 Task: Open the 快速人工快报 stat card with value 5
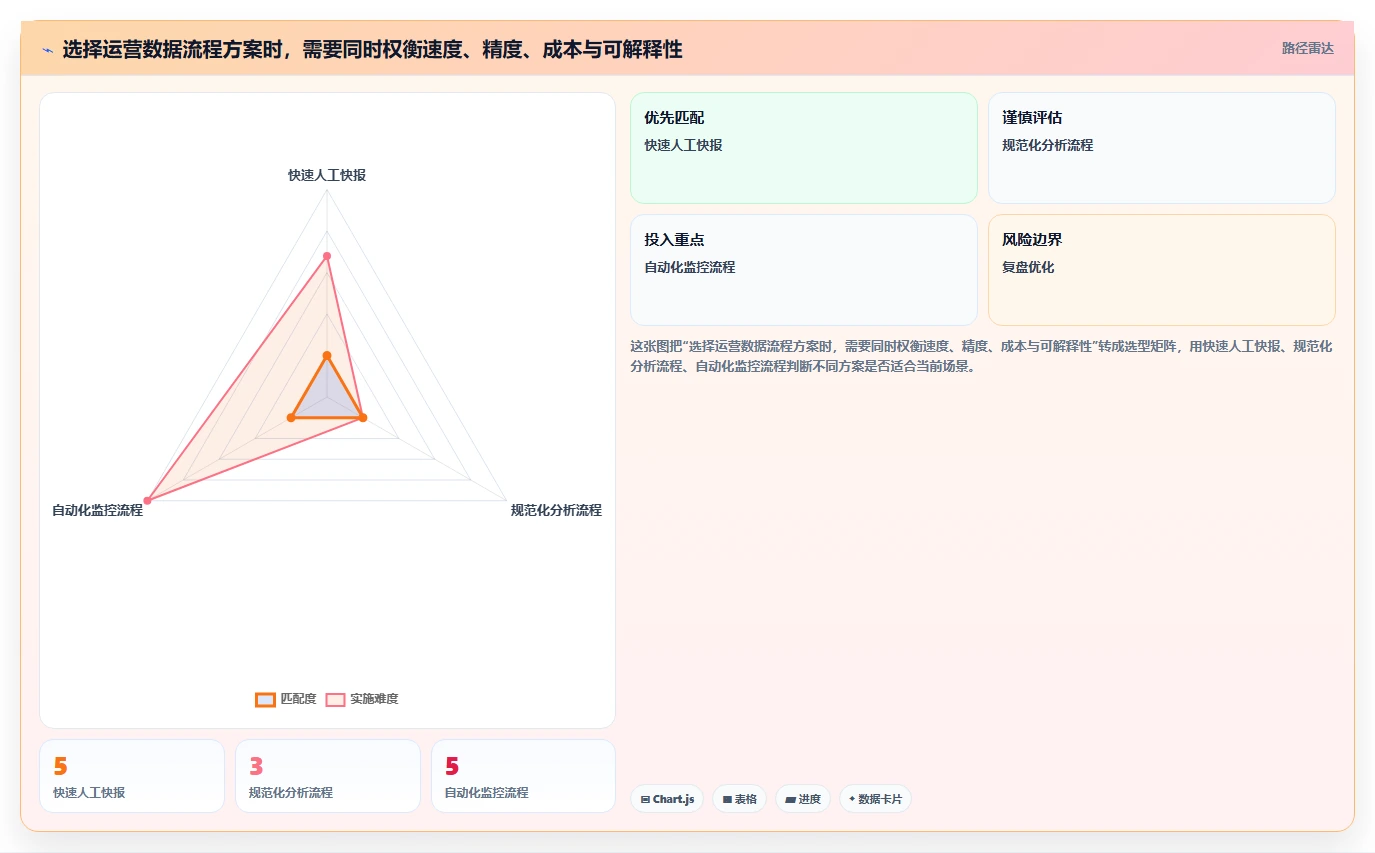pyautogui.click(x=132, y=776)
